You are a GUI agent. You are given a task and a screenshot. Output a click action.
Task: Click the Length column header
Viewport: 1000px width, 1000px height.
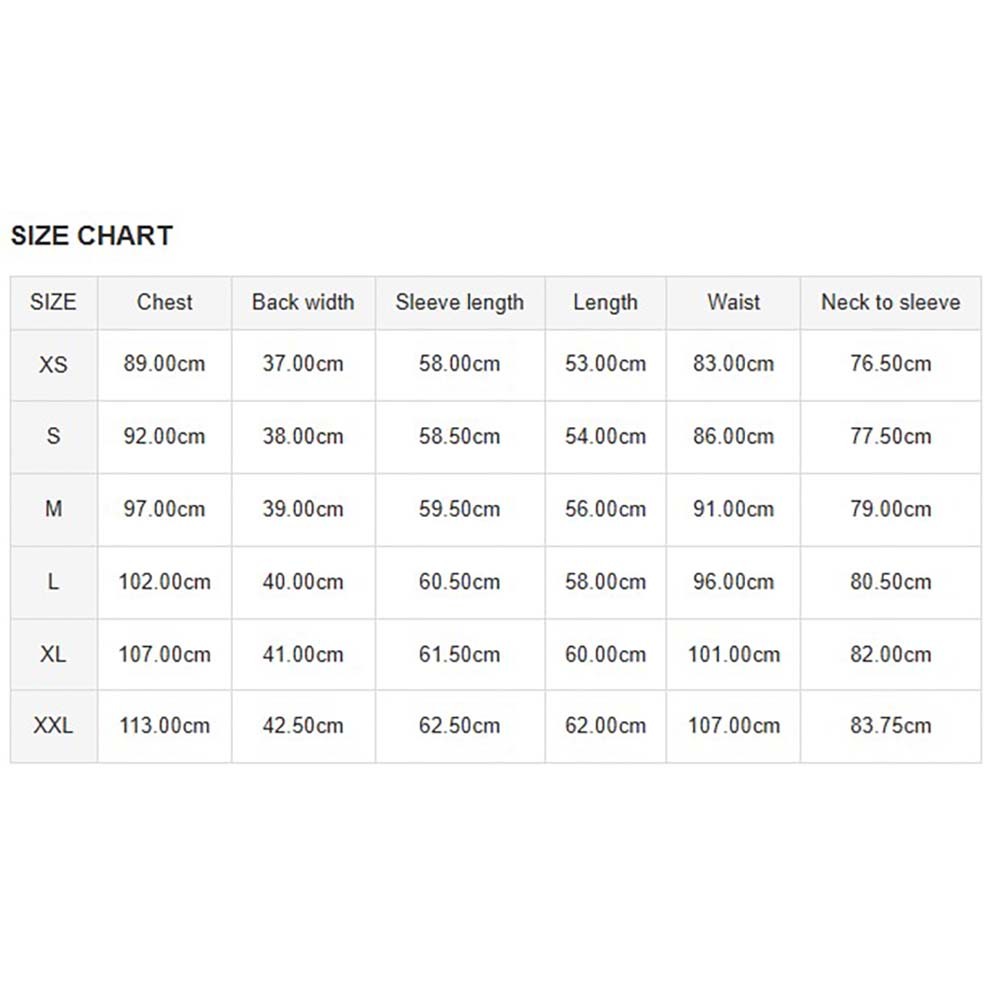(605, 302)
